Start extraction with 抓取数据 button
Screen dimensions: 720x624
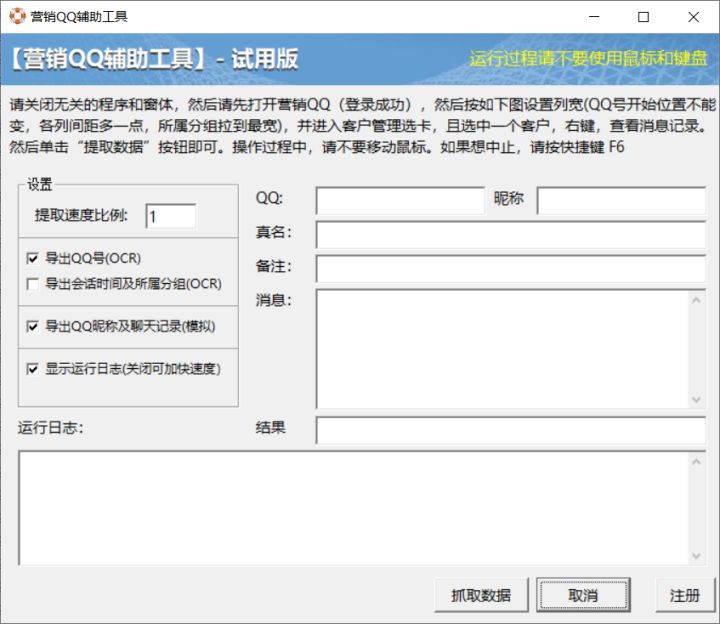point(481,596)
